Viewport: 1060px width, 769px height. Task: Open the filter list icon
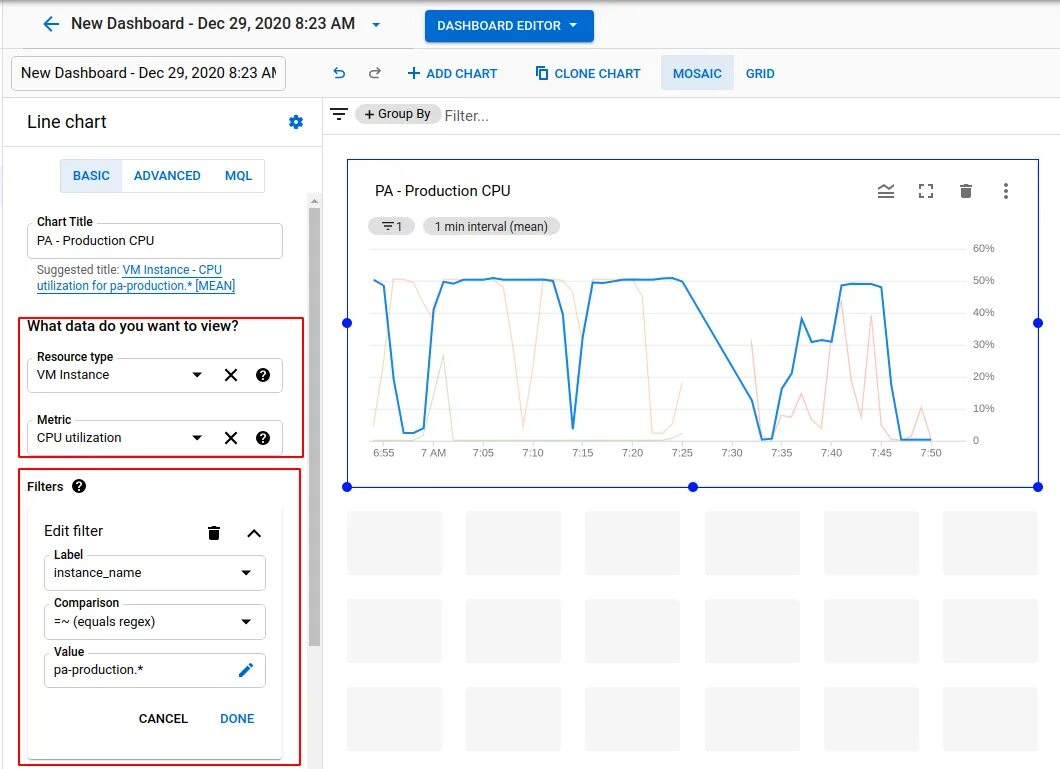(339, 114)
